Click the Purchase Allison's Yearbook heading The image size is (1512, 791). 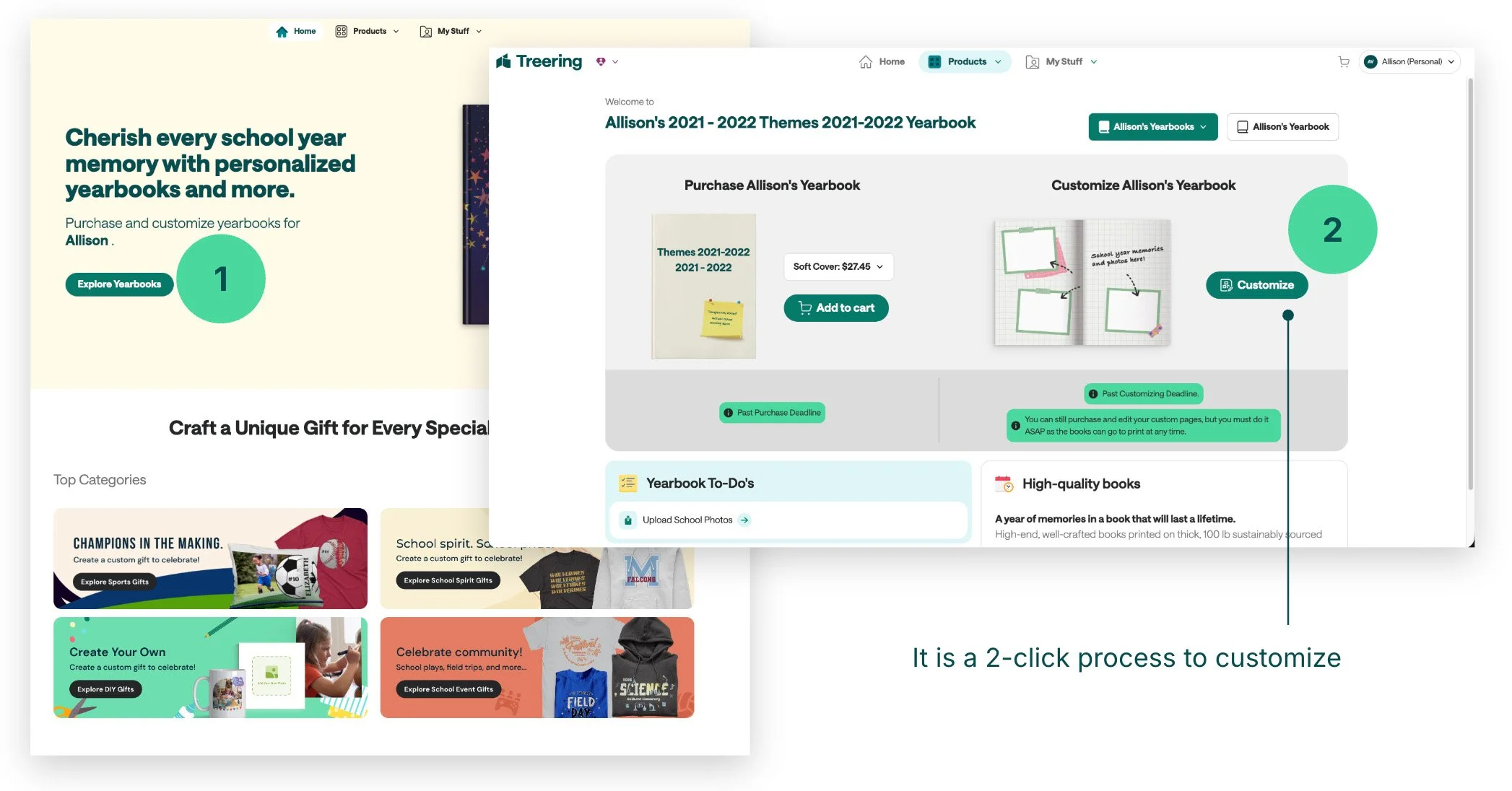pos(772,185)
